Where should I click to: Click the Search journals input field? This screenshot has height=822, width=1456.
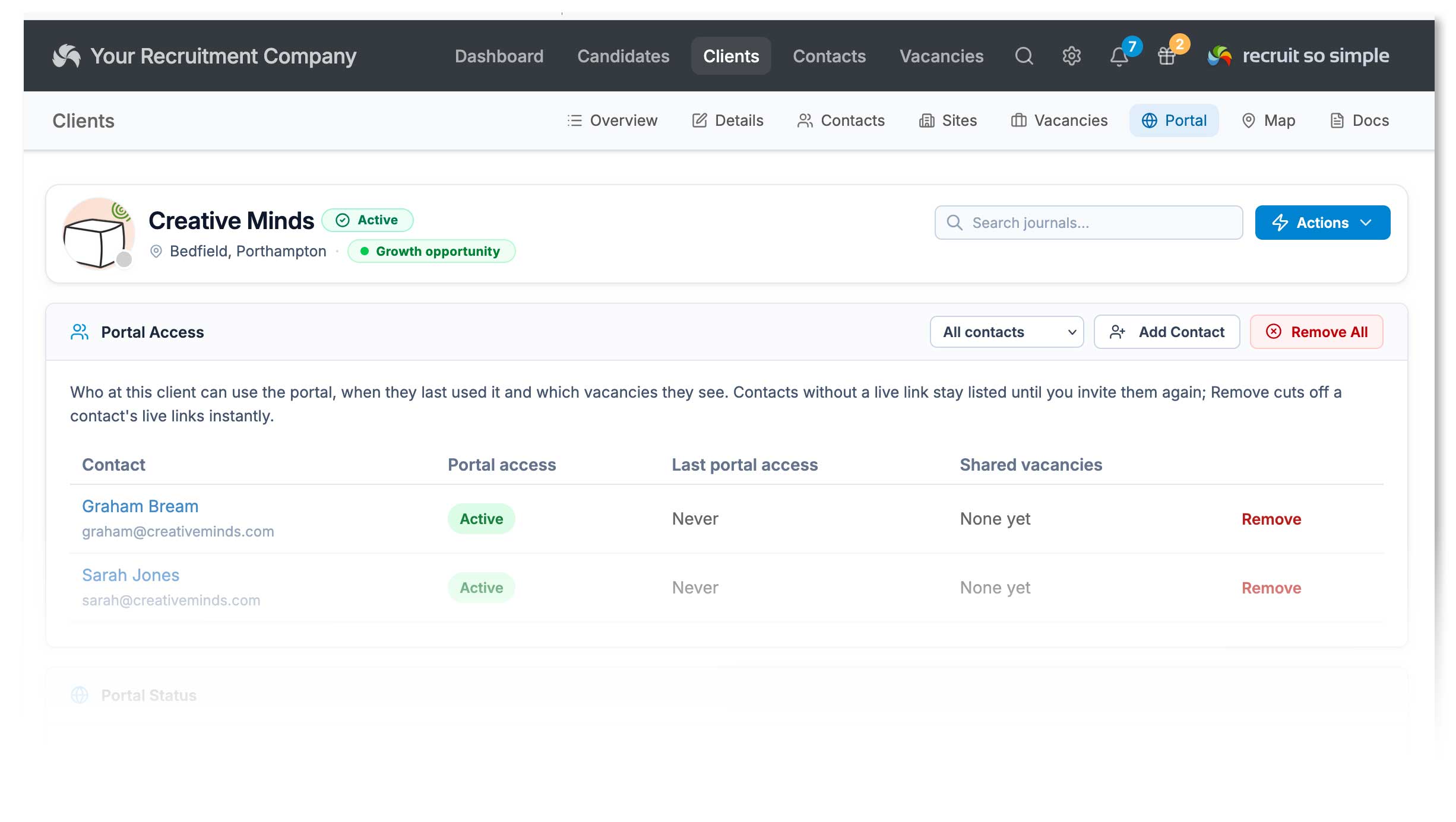1088,223
